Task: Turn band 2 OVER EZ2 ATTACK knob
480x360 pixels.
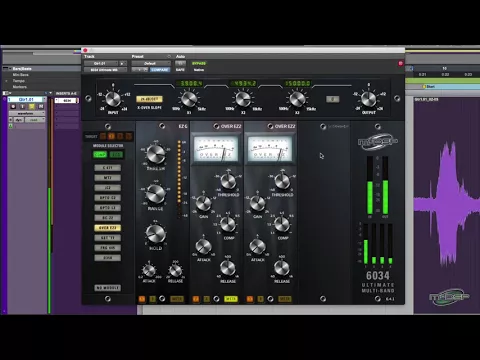Action: pyautogui.click(x=203, y=247)
